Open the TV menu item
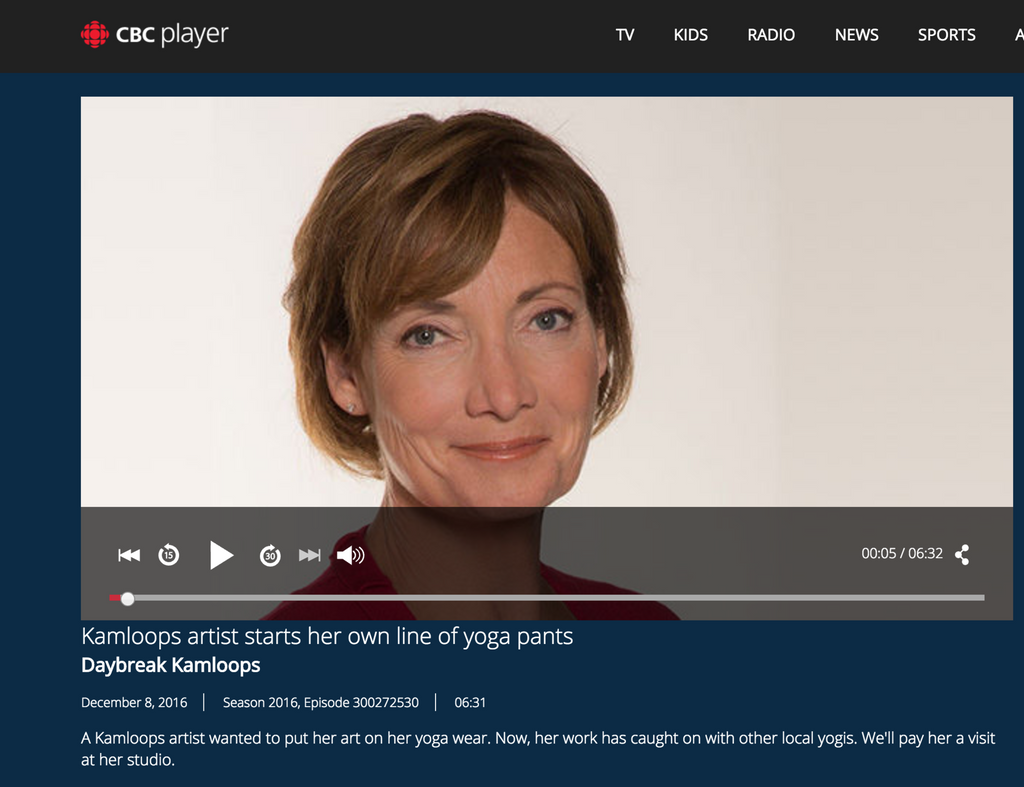Image resolution: width=1024 pixels, height=787 pixels. [x=625, y=35]
